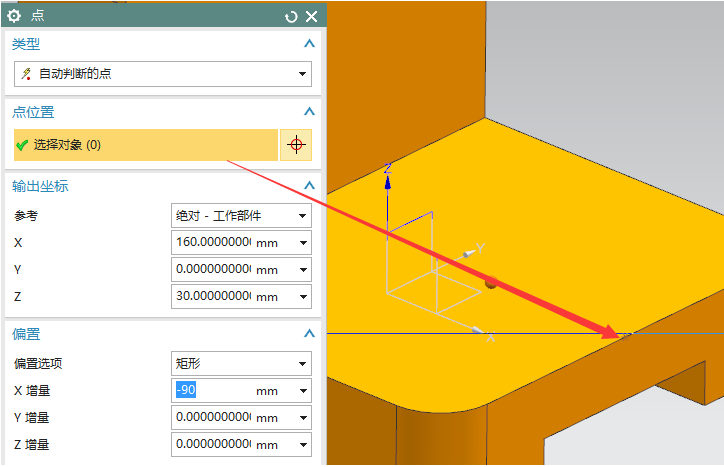
Task: Open the 自动判断的点 type dropdown
Action: tap(162, 74)
